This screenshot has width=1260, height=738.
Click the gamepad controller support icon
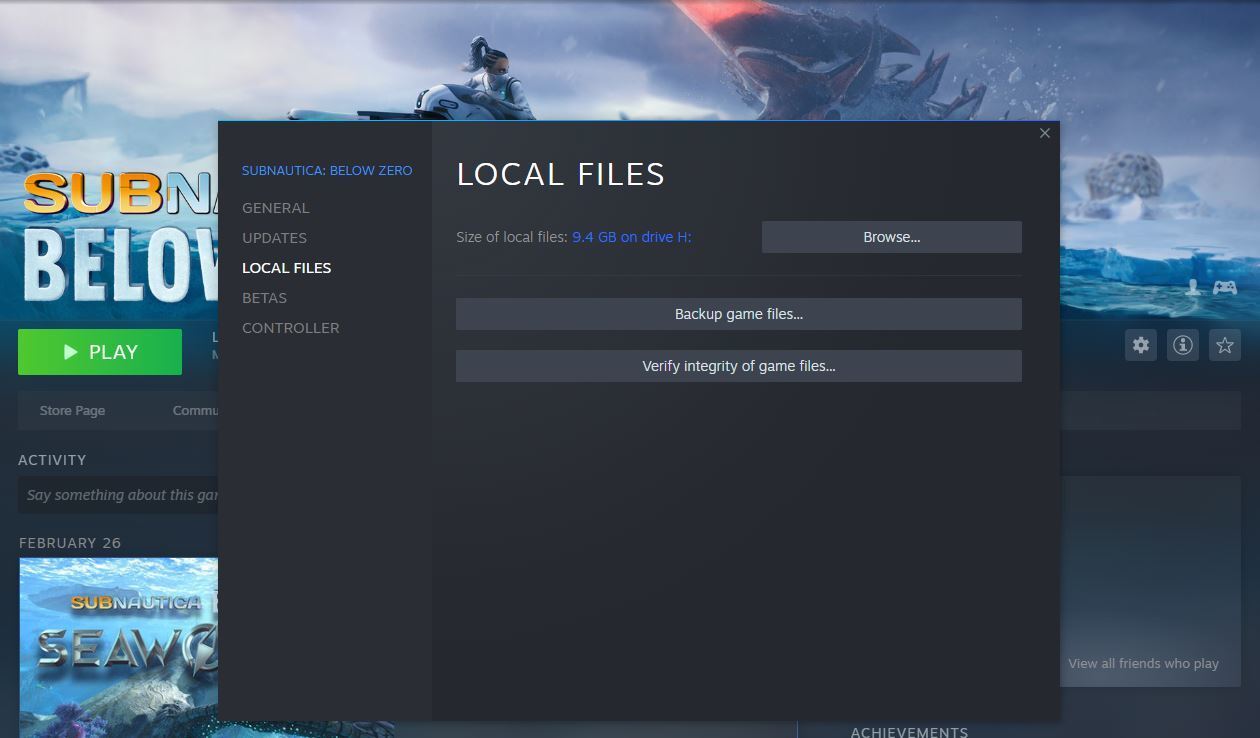[x=1224, y=288]
